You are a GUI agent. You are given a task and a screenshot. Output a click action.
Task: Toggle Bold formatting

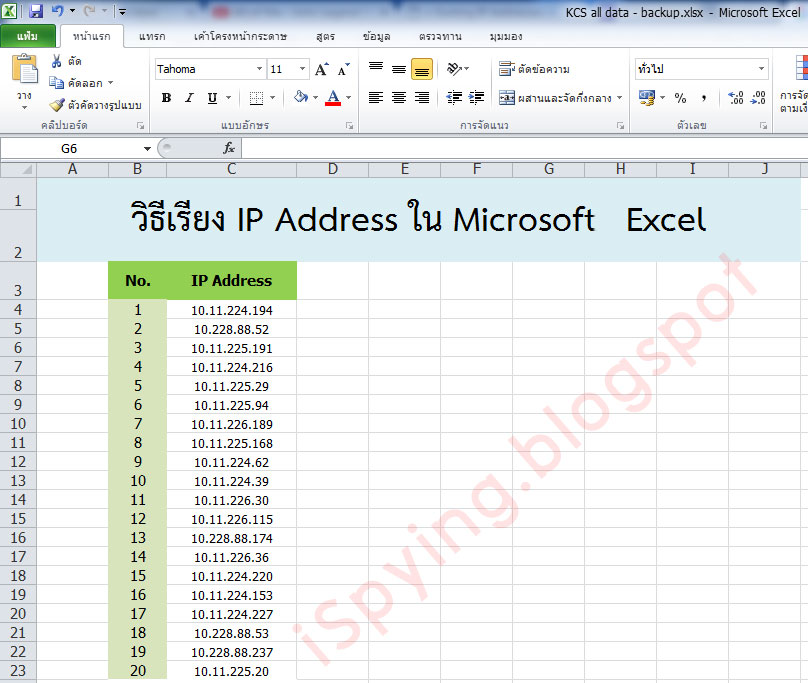click(166, 97)
